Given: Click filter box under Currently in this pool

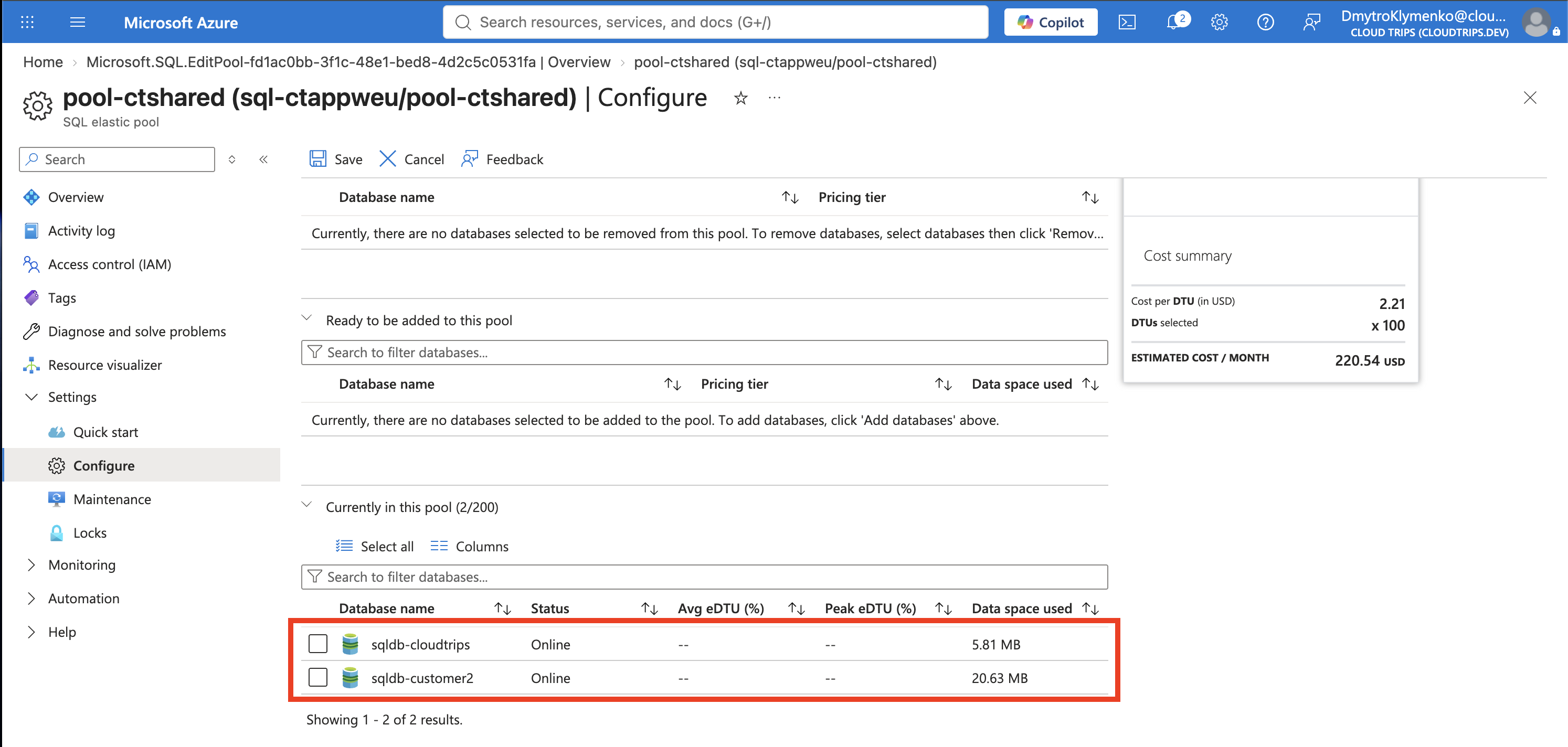Looking at the screenshot, I should (x=704, y=577).
